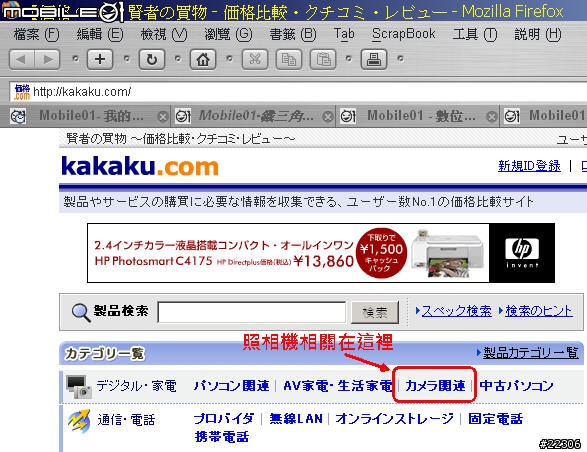Open the 製品カテゴリ一覧 link

530,352
